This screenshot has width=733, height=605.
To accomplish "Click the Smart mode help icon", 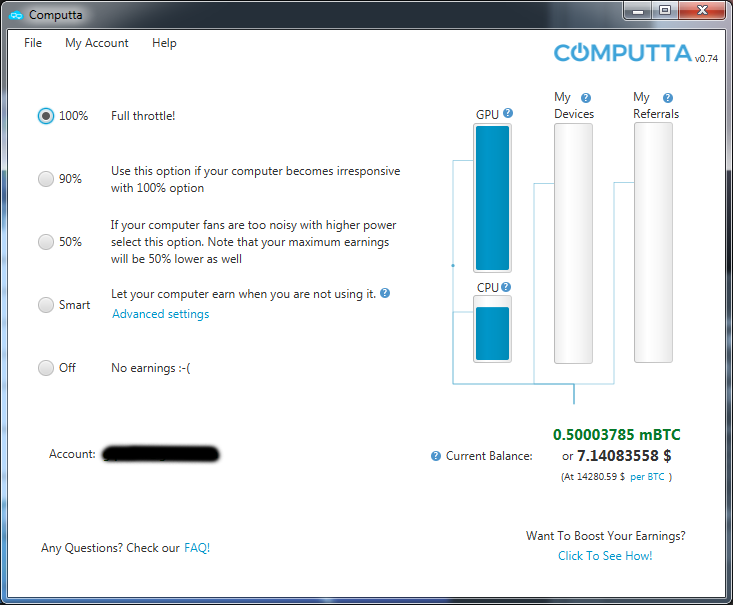I will 385,293.
